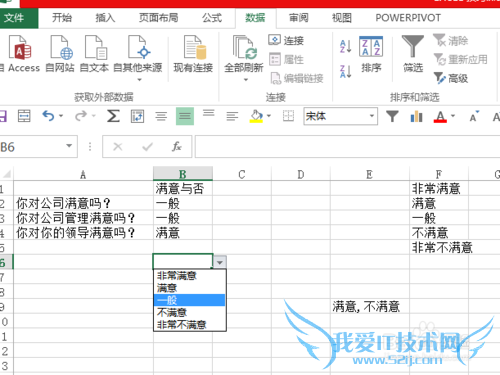Click the filter funnel in quick toolbar
The width and height of the screenshot is (500, 375).
pyautogui.click(x=392, y=116)
